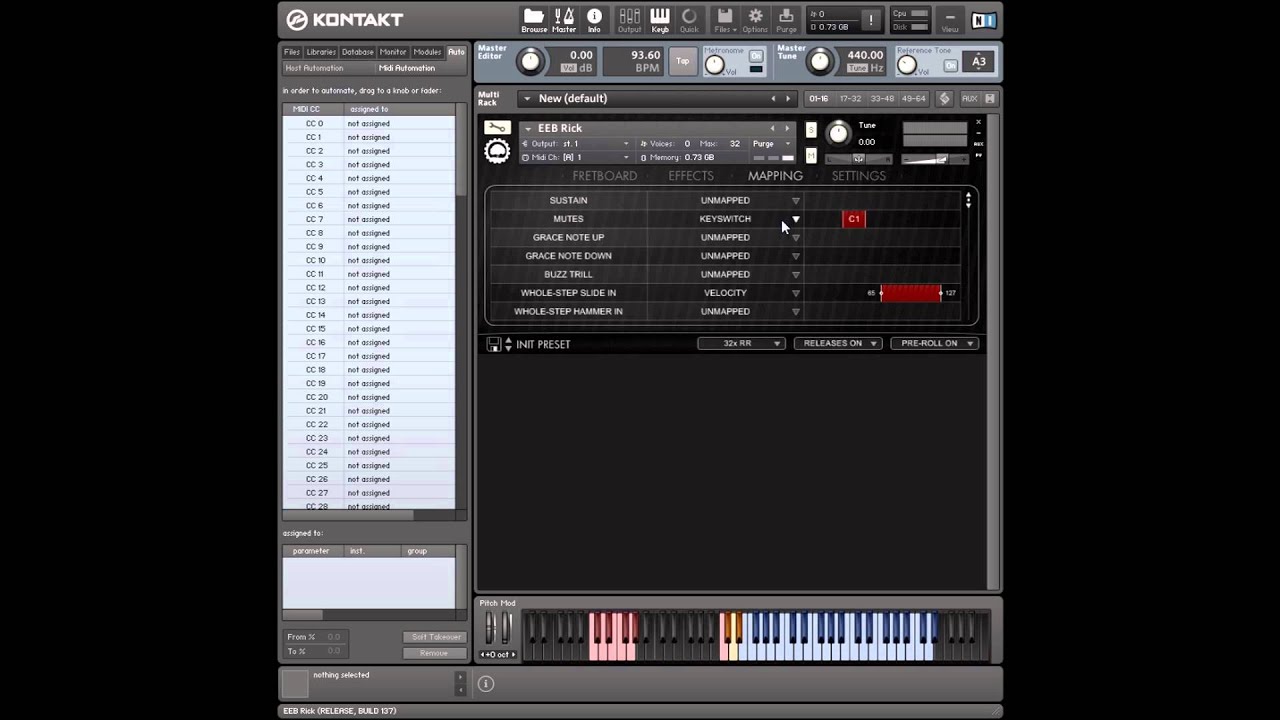Open MUTES mapping dropdown arrow
Screen dimensions: 1280x720
(796, 219)
